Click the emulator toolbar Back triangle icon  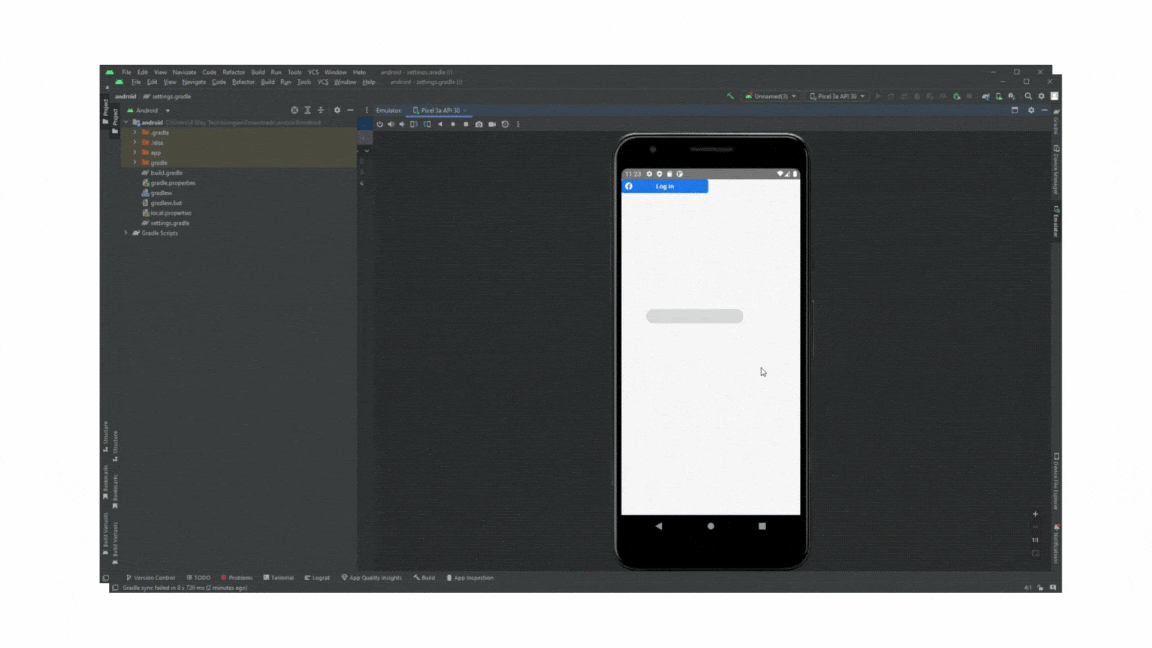coord(440,124)
